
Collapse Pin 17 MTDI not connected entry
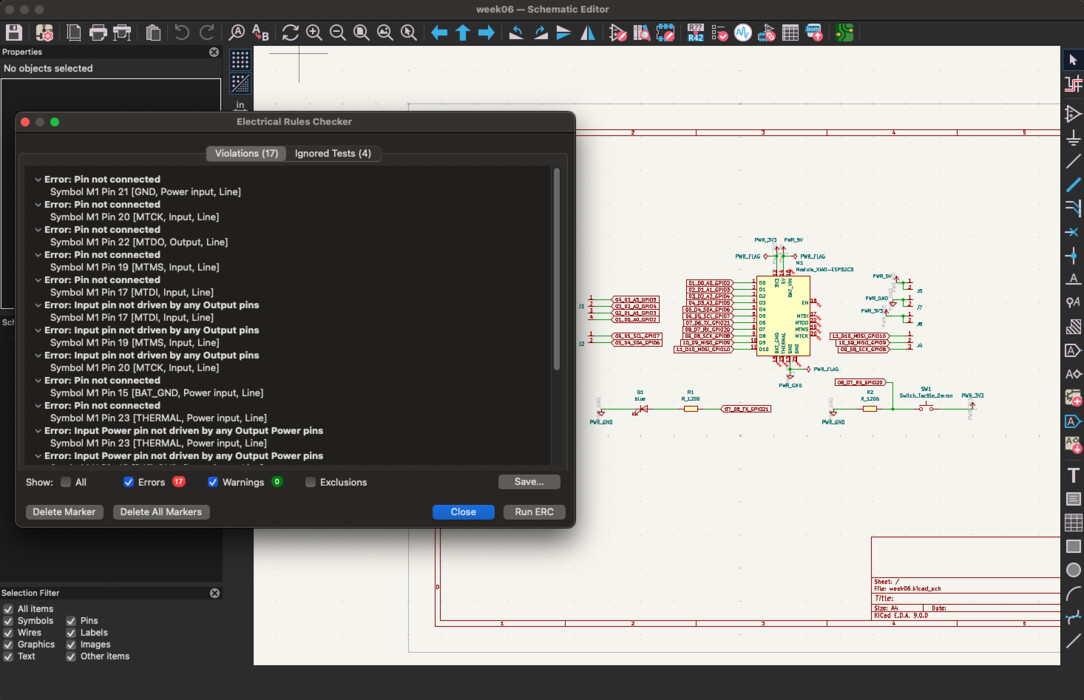coord(38,280)
